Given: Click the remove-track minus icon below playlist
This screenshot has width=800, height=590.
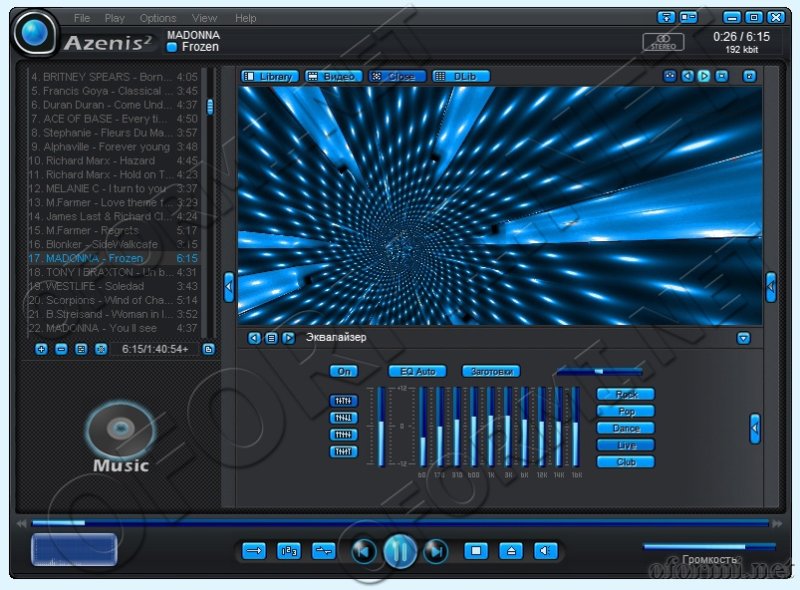Looking at the screenshot, I should click(x=61, y=348).
